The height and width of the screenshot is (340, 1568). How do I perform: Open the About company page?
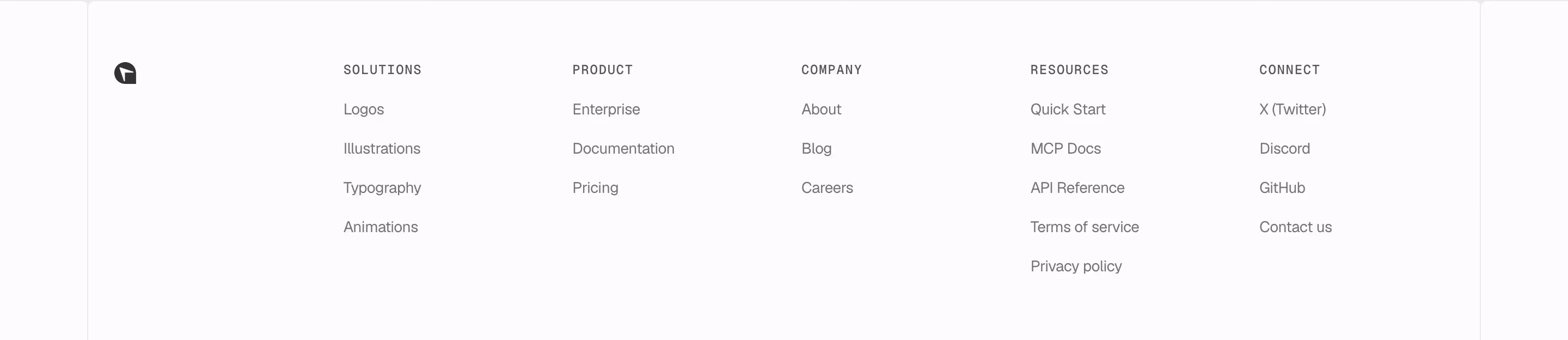pyautogui.click(x=821, y=110)
